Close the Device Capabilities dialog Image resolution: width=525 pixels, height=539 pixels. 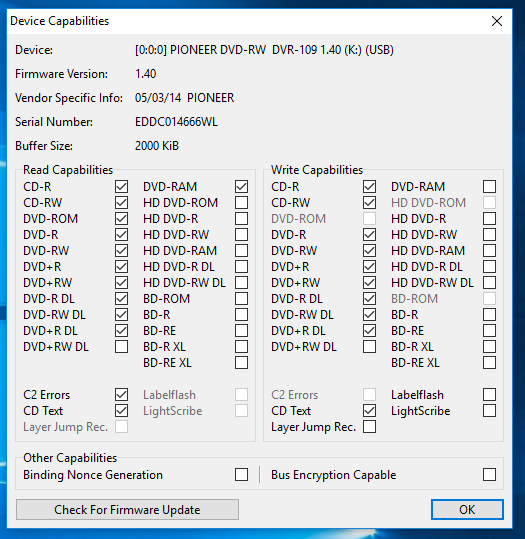497,21
